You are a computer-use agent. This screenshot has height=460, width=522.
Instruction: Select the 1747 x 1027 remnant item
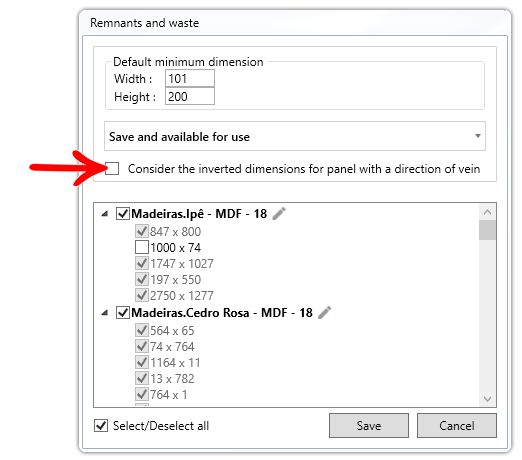[x=182, y=264]
